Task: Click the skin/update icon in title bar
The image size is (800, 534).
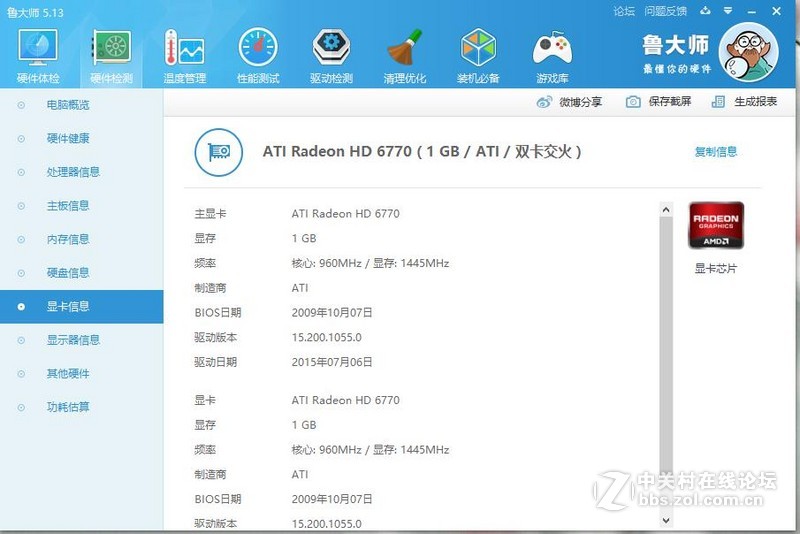Action: click(x=705, y=10)
